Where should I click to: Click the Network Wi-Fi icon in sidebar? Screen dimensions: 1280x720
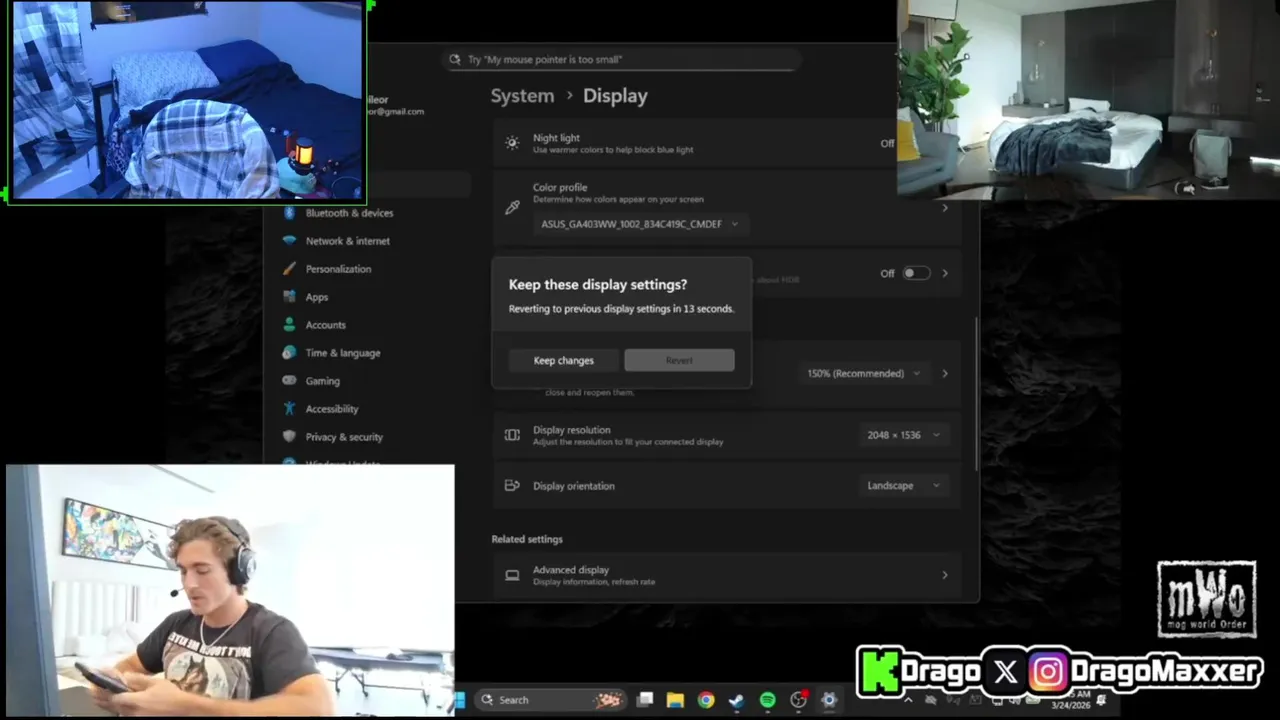point(289,241)
